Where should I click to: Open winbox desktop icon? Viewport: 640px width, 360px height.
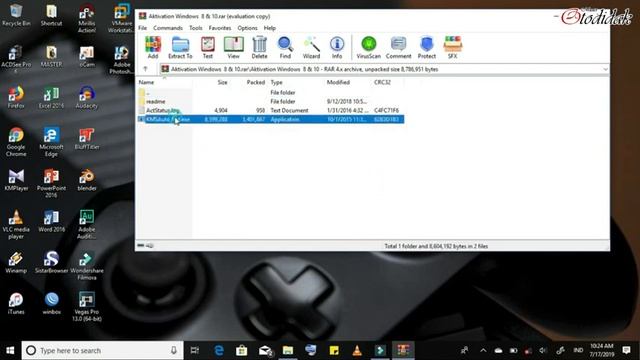(x=51, y=303)
